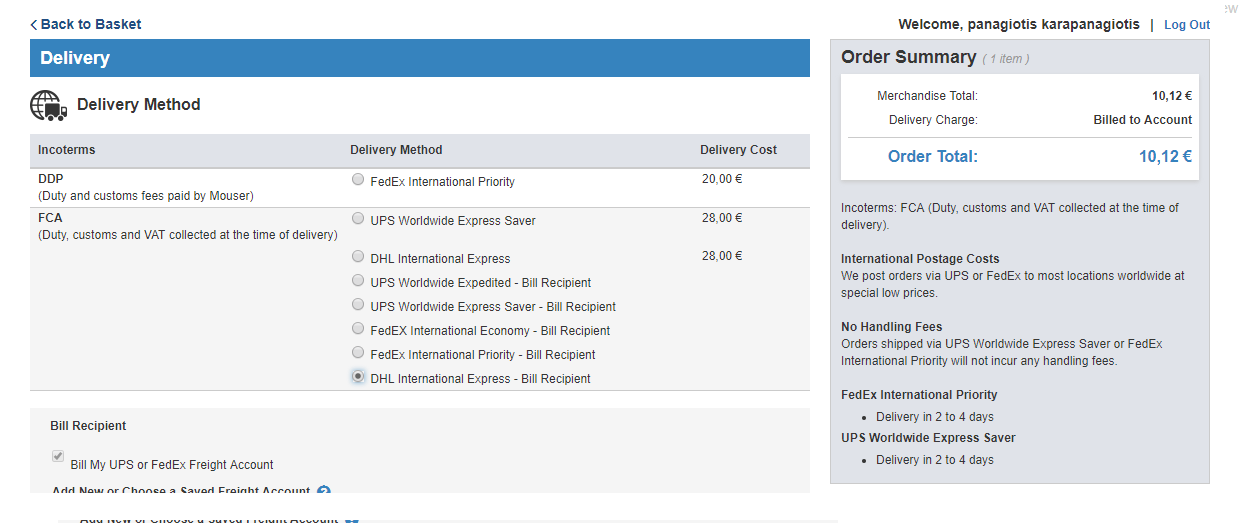Toggle Bill My UPS or FedEx Freight Account
Screen dimensions: 1253x523
[x=58, y=457]
